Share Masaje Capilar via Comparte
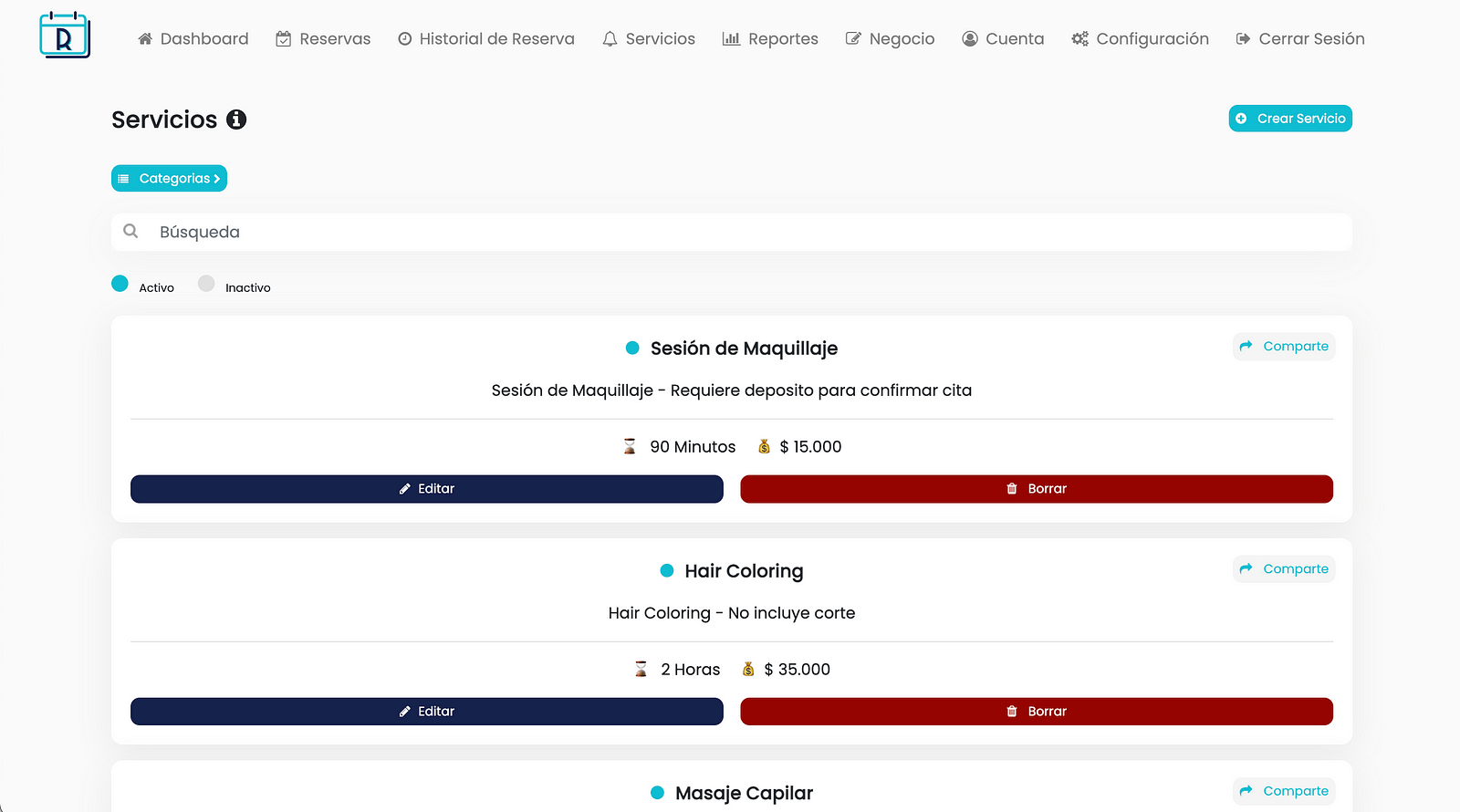 [x=1284, y=791]
